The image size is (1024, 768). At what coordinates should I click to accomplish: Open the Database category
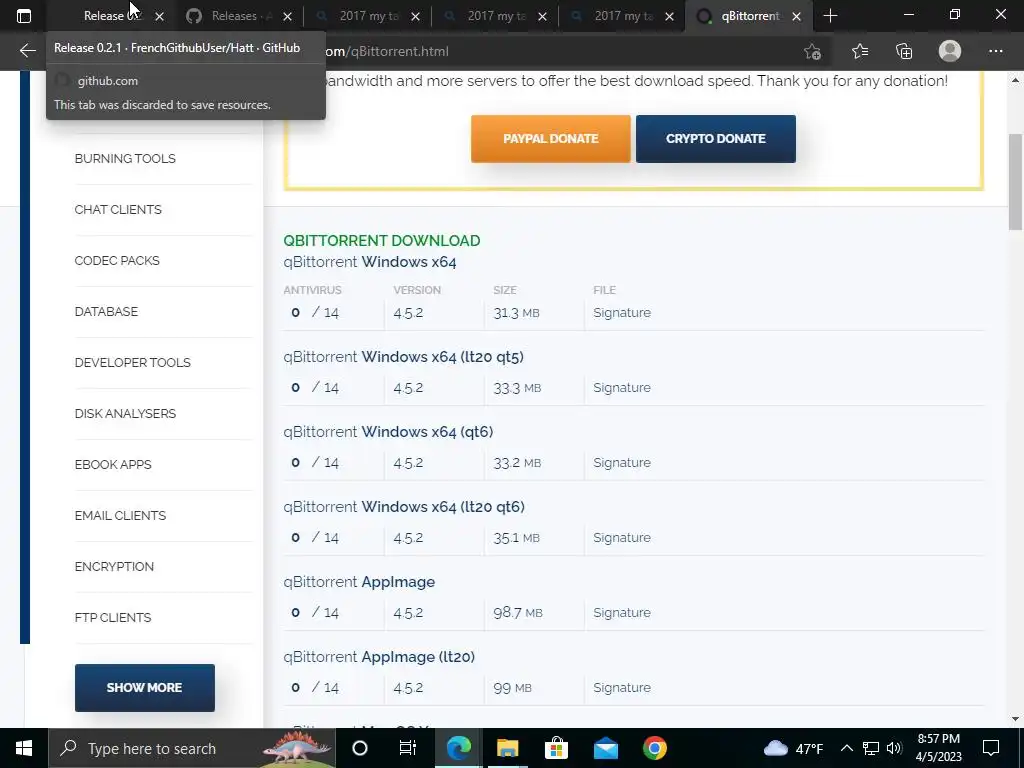pos(106,312)
